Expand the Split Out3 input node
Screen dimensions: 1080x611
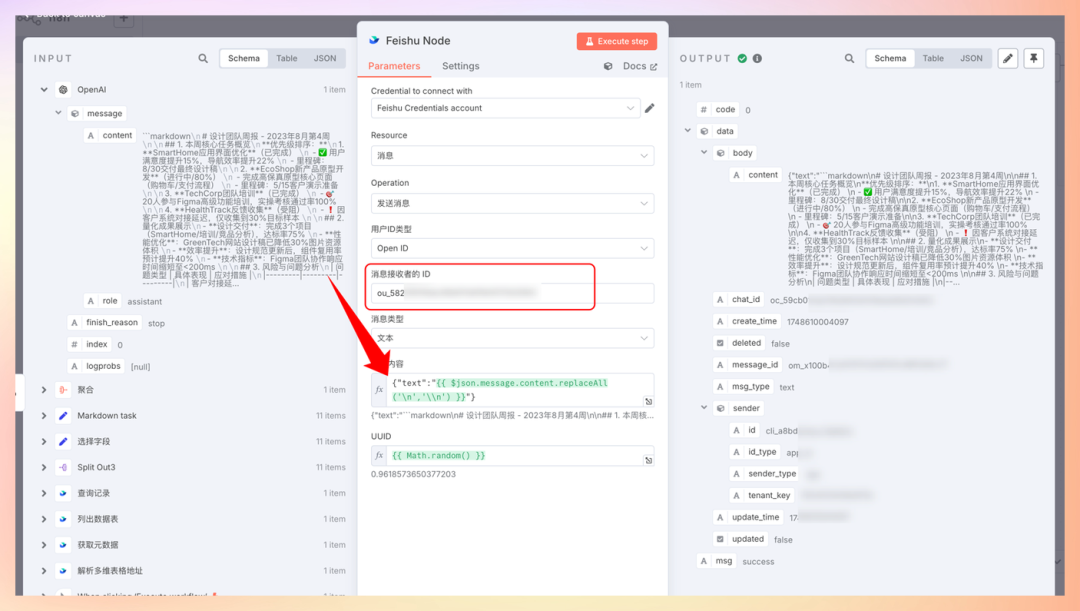click(x=44, y=468)
